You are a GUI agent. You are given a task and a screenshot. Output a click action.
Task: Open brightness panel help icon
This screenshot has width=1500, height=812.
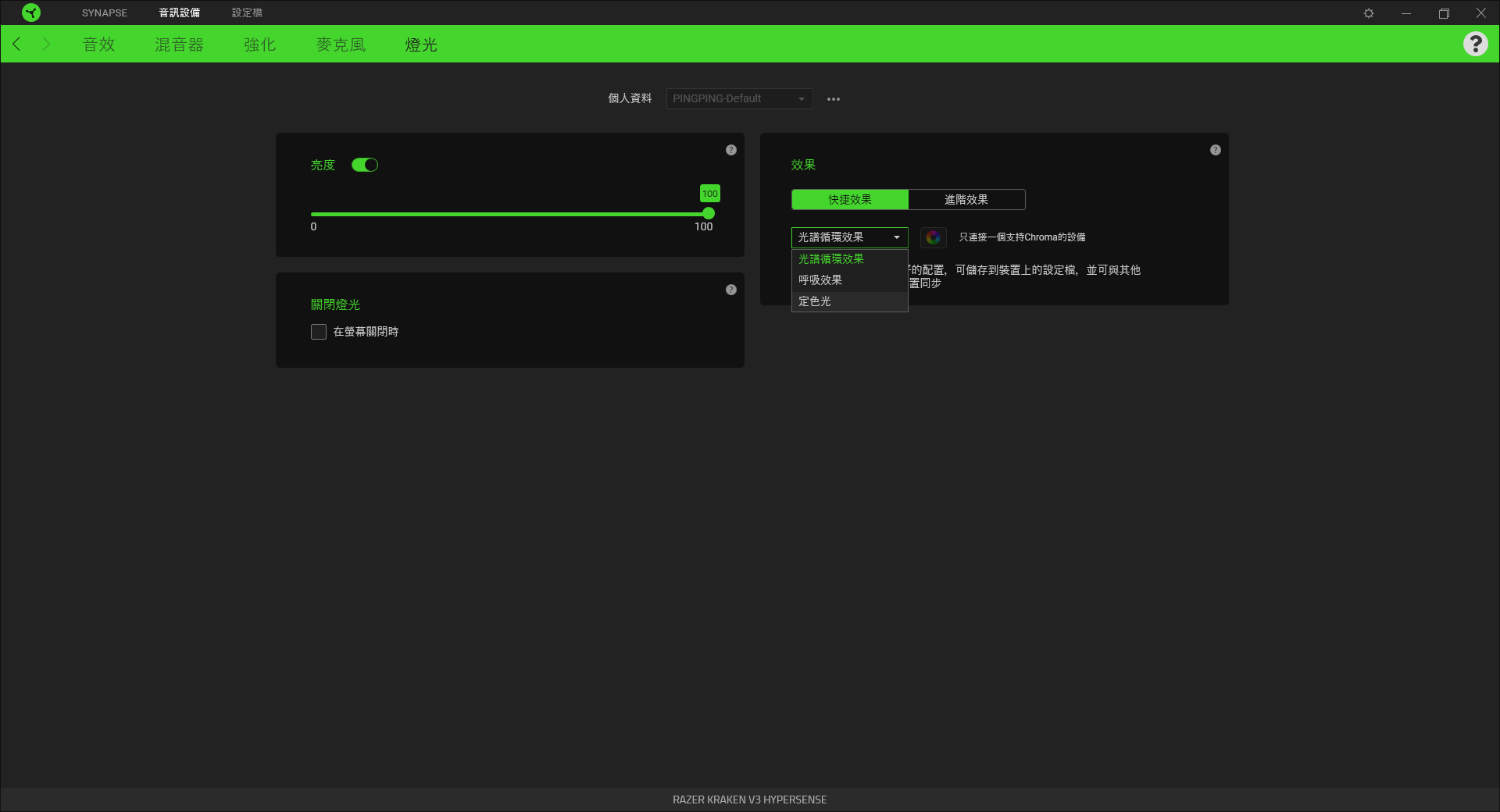pos(731,150)
